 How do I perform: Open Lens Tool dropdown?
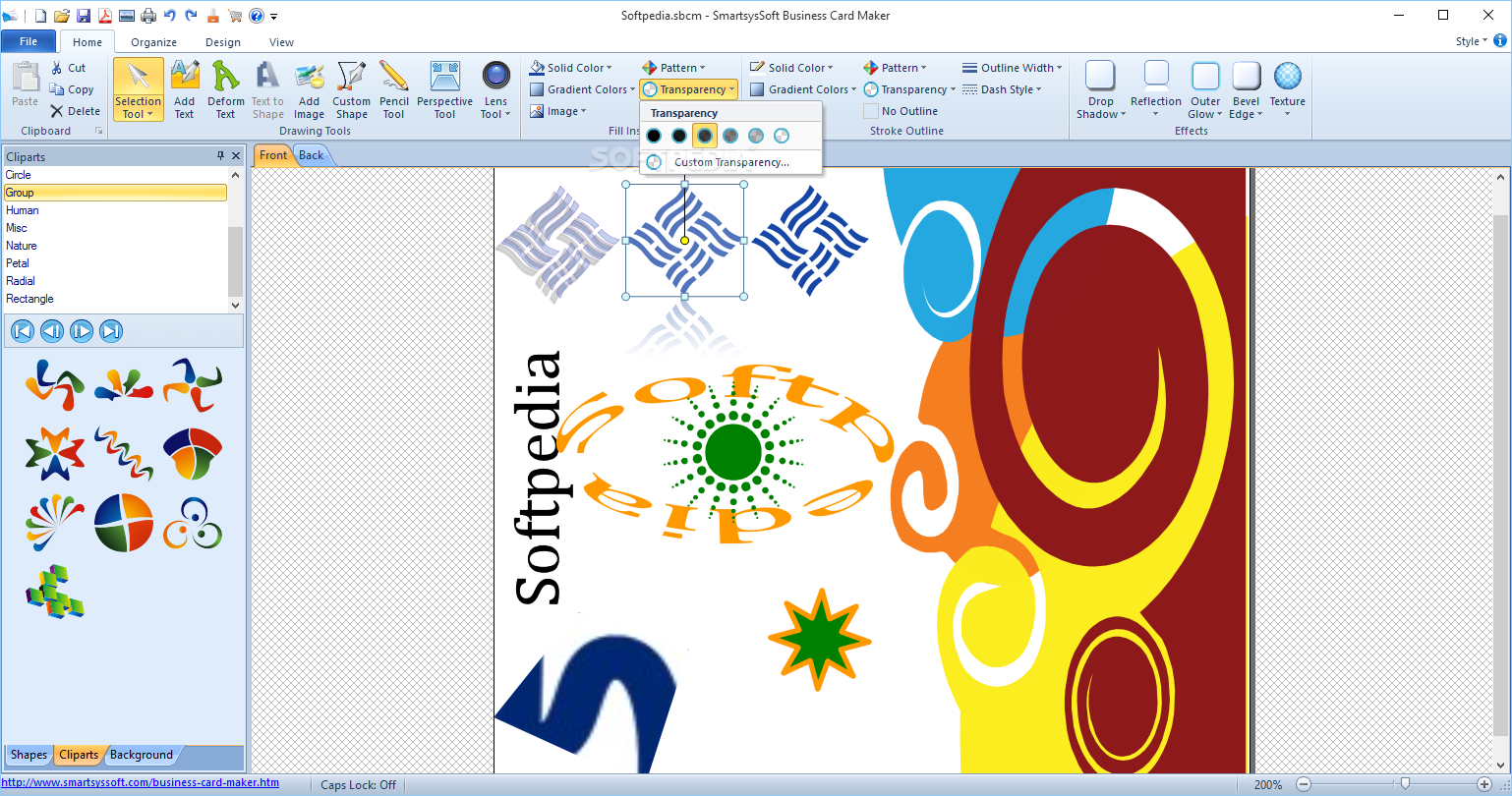[495, 89]
